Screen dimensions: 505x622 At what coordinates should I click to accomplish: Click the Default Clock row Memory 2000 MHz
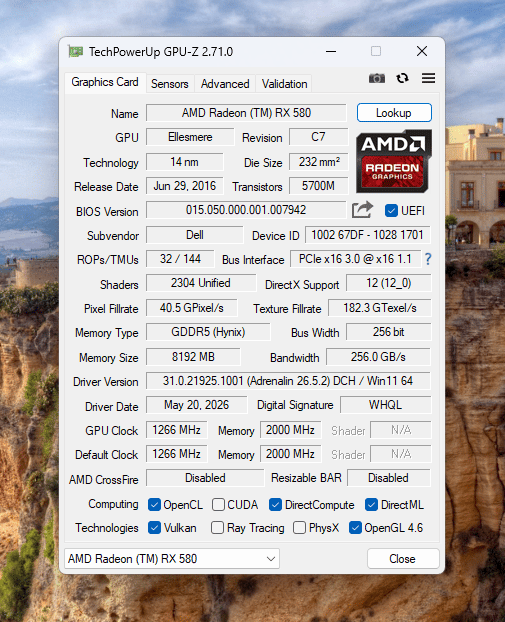tap(290, 454)
